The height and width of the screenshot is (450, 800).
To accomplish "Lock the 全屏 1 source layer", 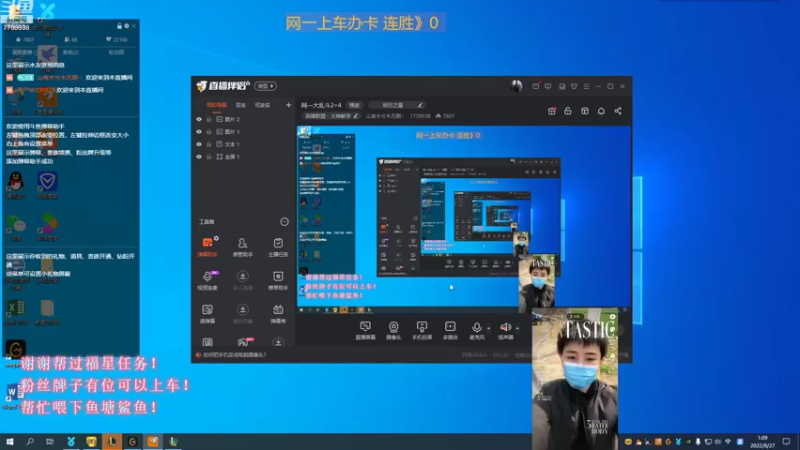I will 209,157.
